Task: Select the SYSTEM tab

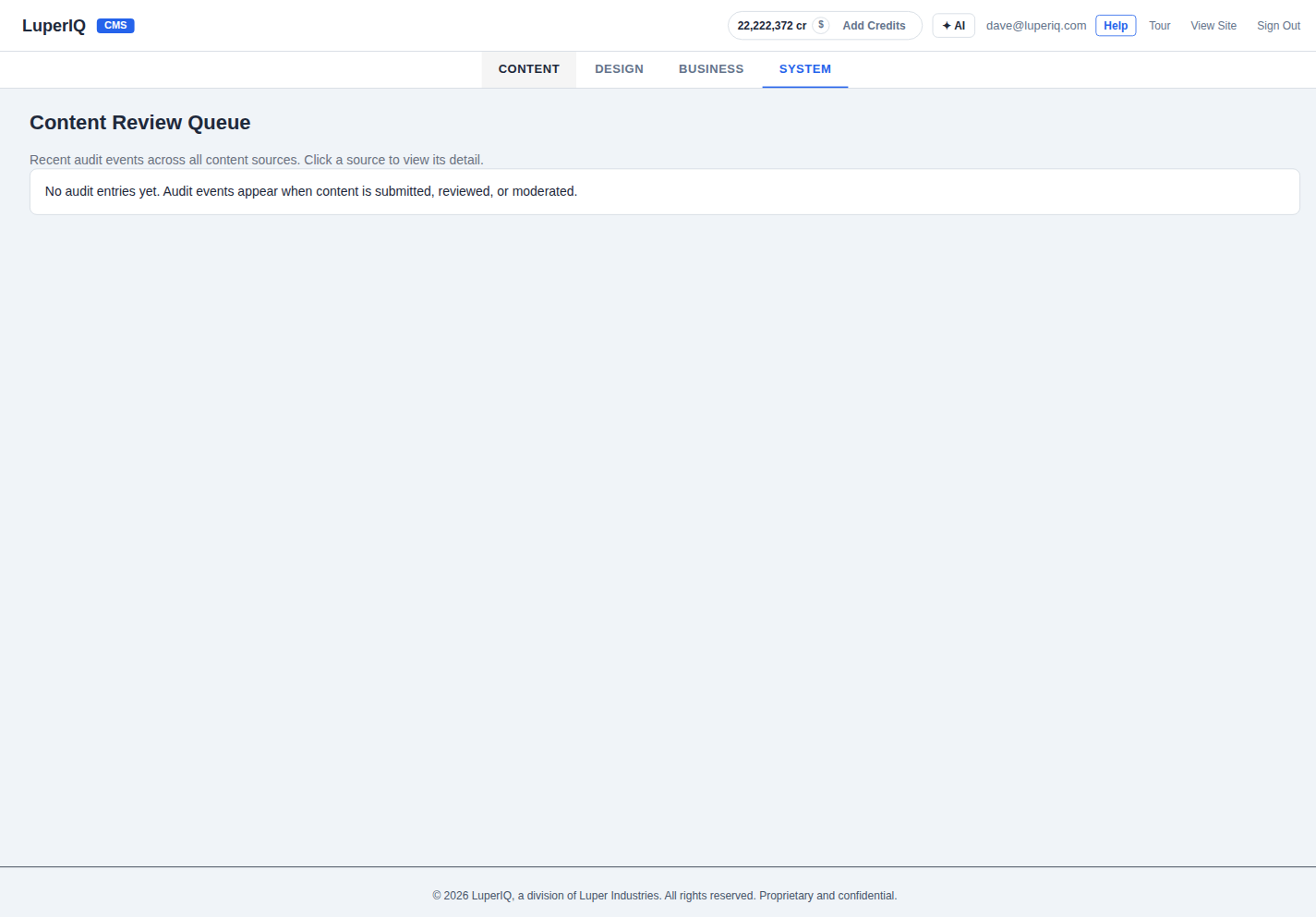Action: click(804, 68)
